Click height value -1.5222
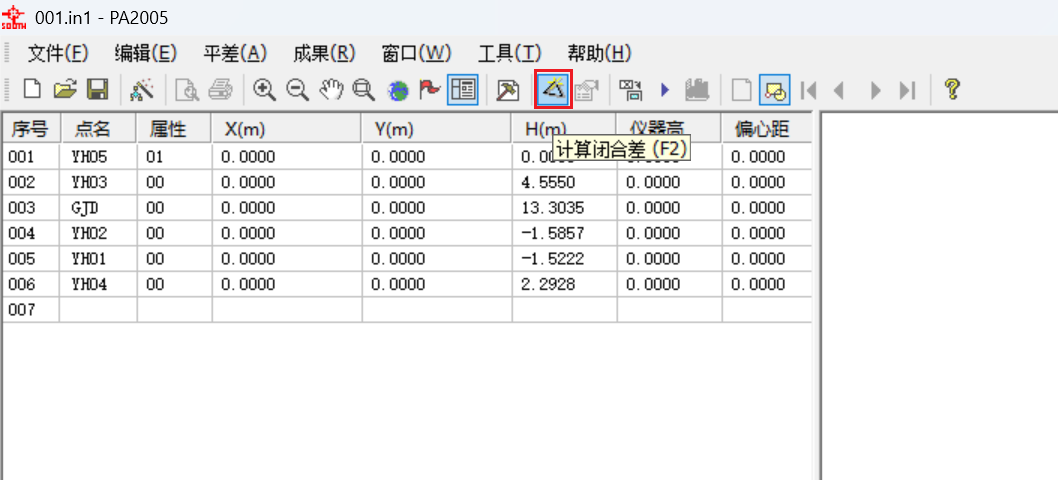The height and width of the screenshot is (480, 1058). (x=565, y=259)
